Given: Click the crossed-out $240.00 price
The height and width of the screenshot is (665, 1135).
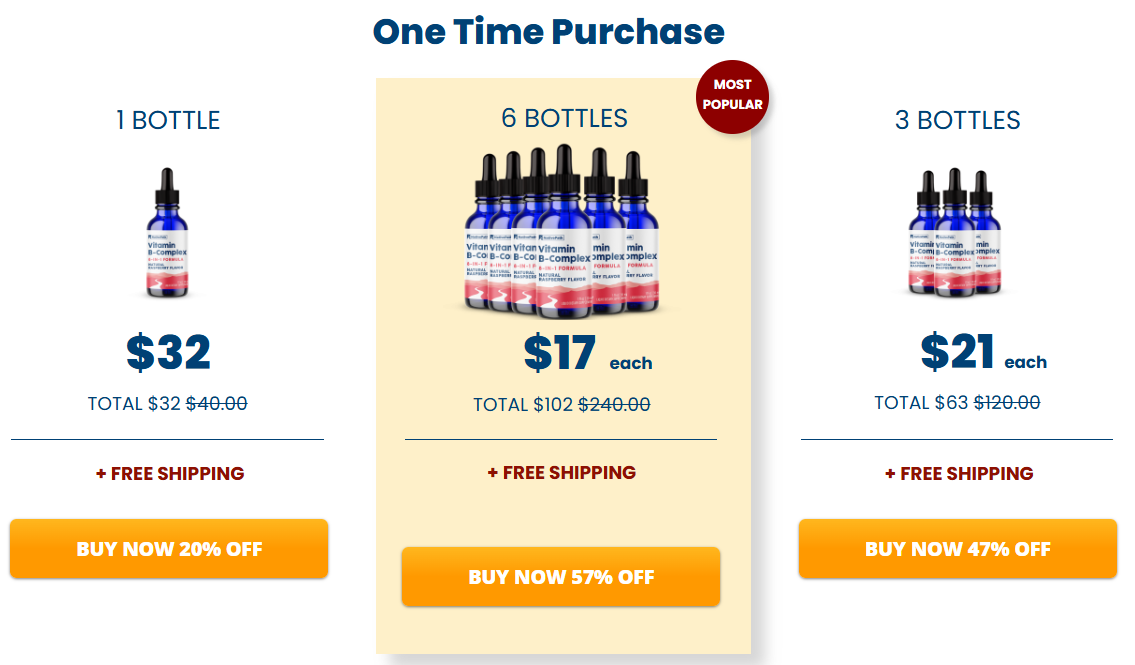Looking at the screenshot, I should [x=614, y=405].
